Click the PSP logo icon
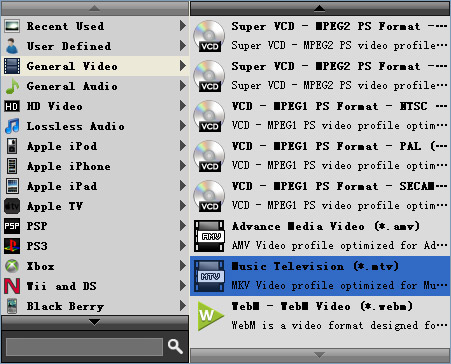 coord(12,226)
